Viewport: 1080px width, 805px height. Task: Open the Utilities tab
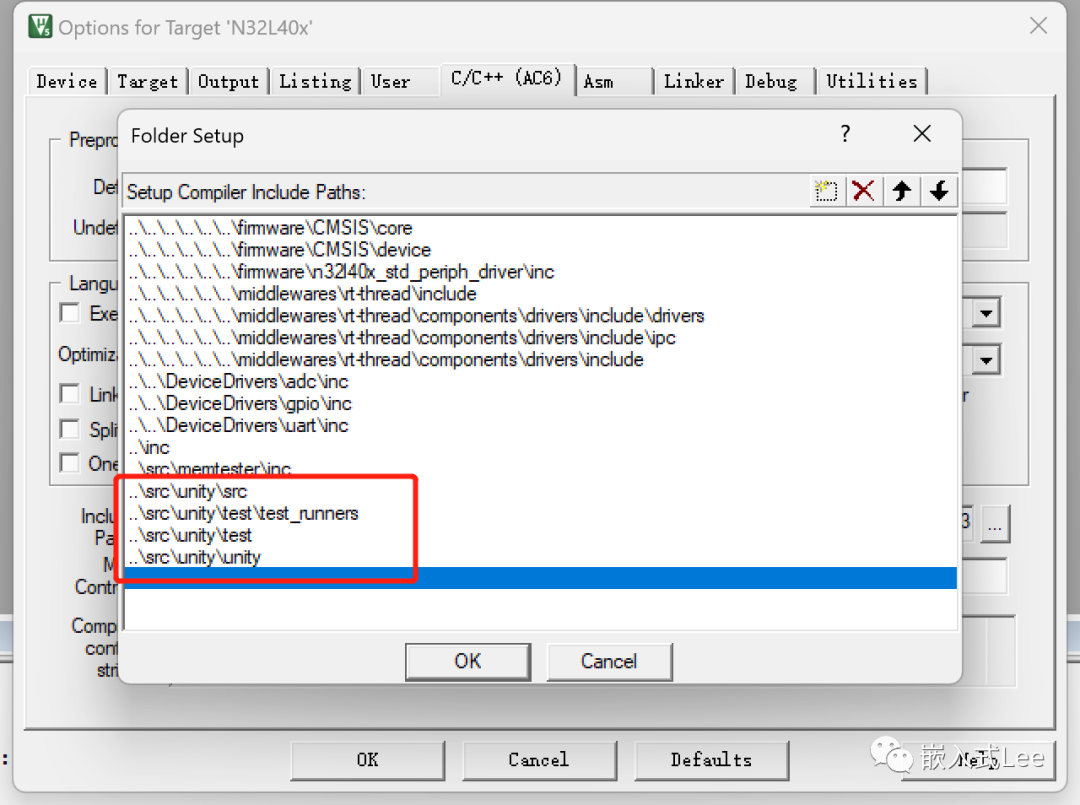coord(871,81)
